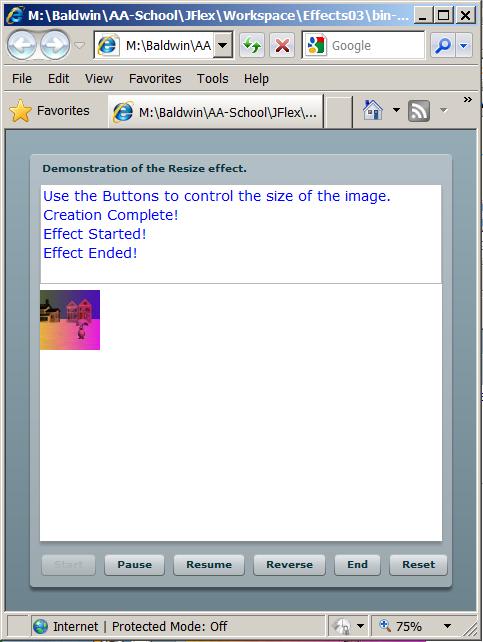Click the magnifier Search icon
483x642 pixels.
tap(443, 45)
